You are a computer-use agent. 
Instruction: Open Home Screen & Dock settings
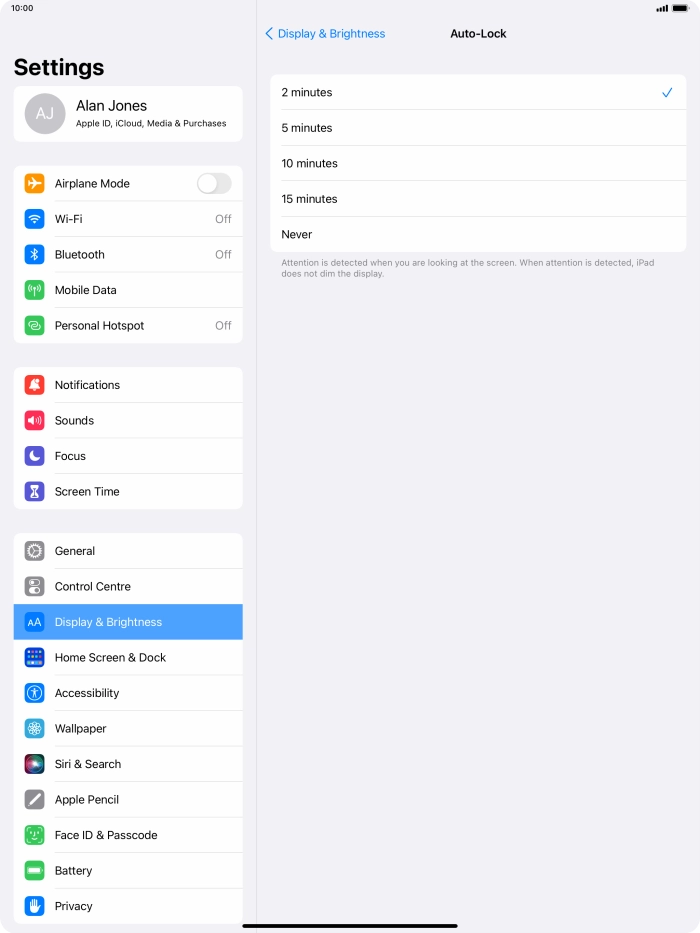pos(128,658)
